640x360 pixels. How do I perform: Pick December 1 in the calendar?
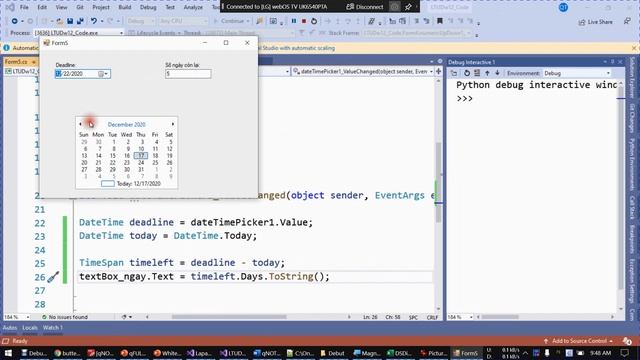pyautogui.click(x=114, y=142)
